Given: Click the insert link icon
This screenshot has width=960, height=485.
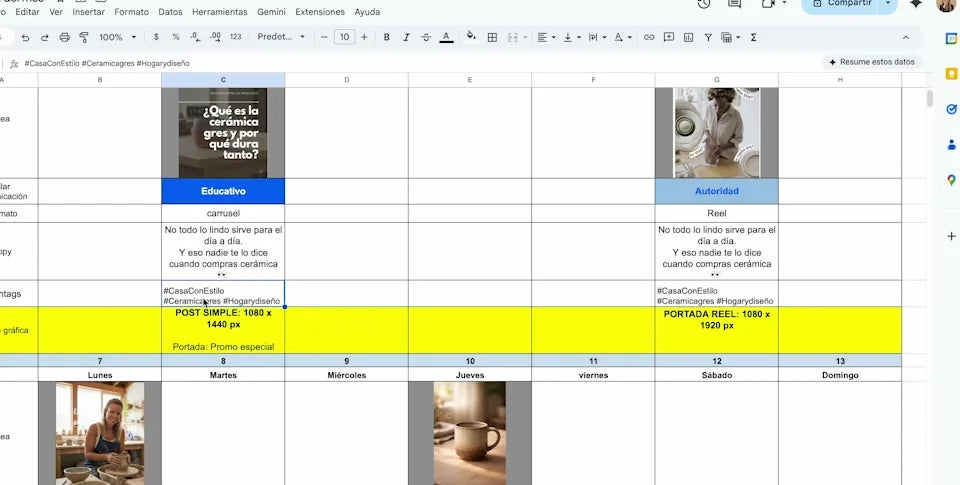Looking at the screenshot, I should 649,37.
